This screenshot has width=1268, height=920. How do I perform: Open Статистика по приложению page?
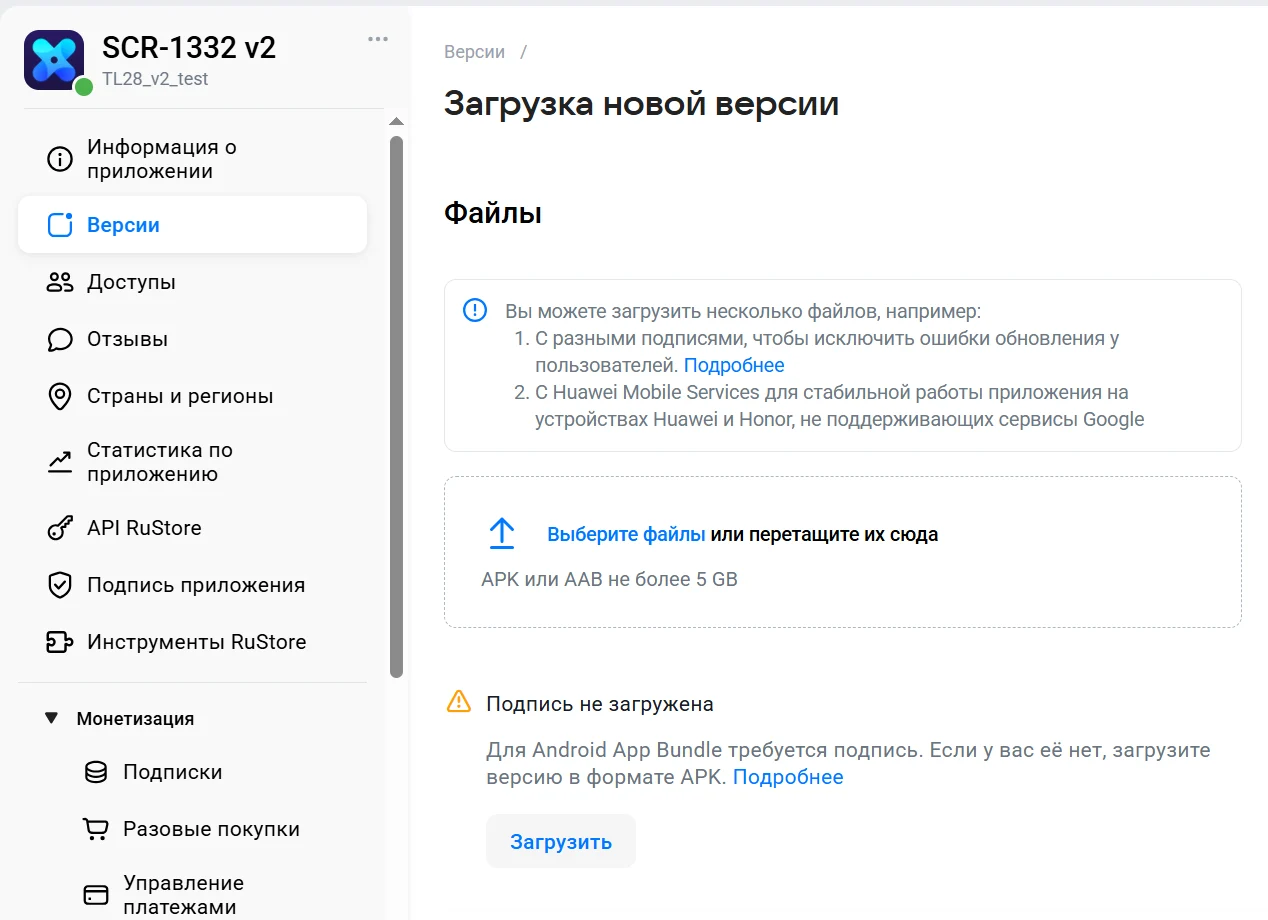pyautogui.click(x=192, y=462)
